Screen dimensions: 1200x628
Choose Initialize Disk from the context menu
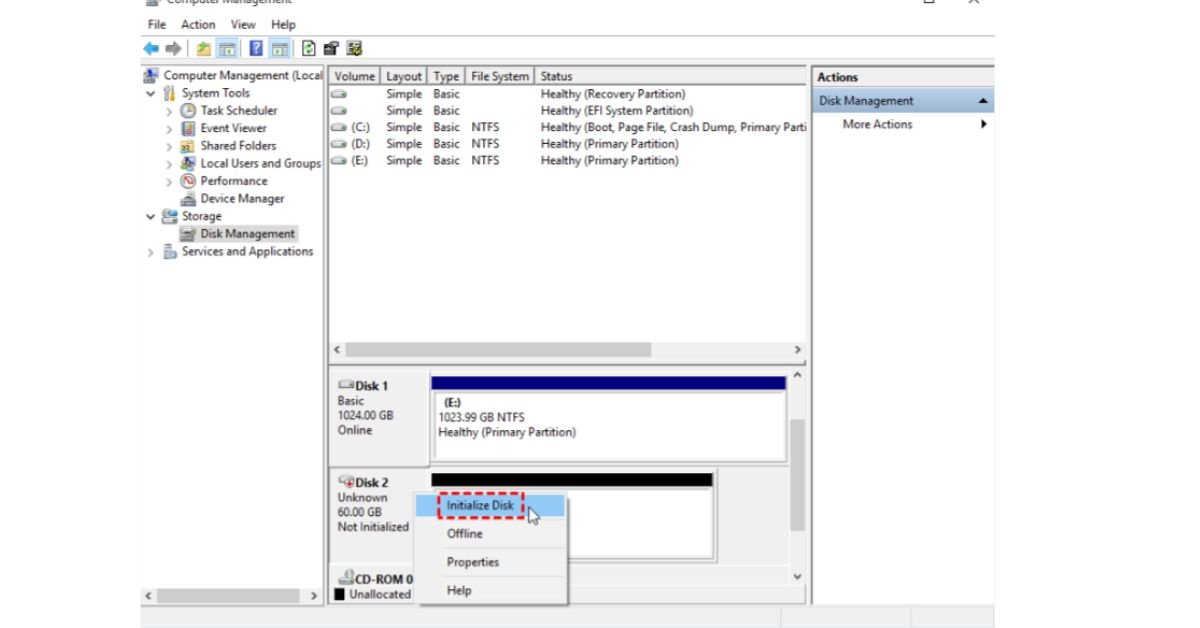pyautogui.click(x=491, y=506)
